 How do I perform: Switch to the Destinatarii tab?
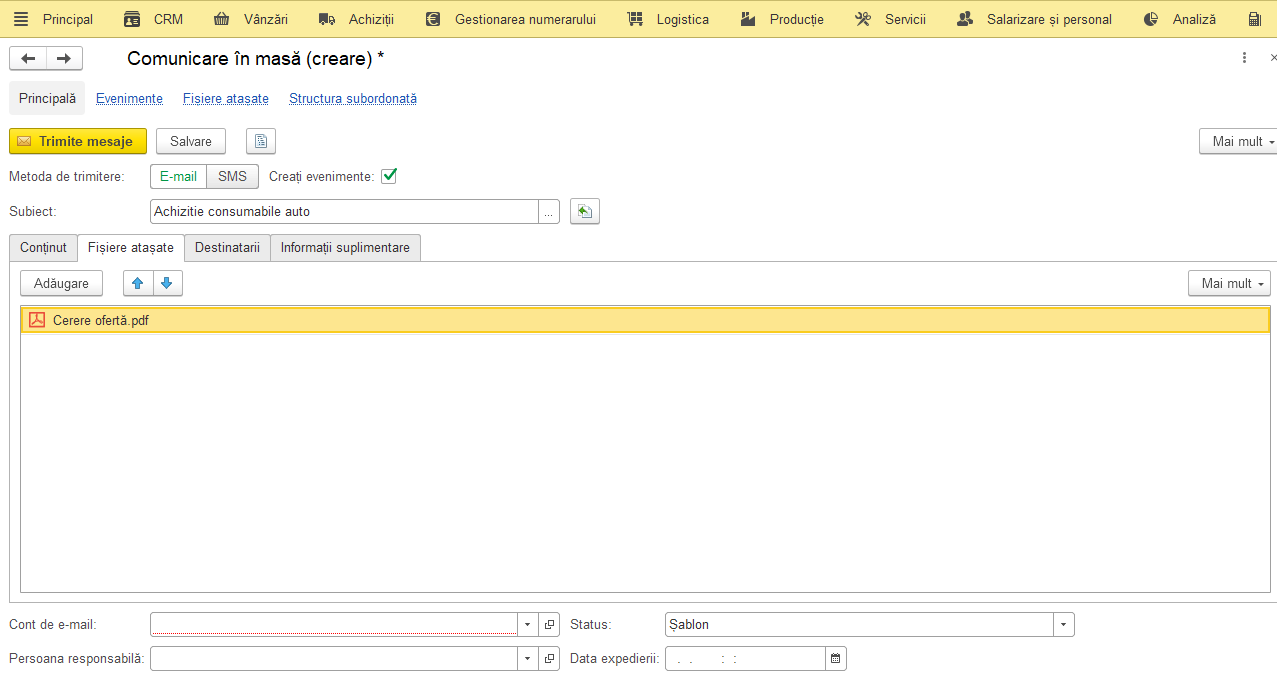click(227, 248)
